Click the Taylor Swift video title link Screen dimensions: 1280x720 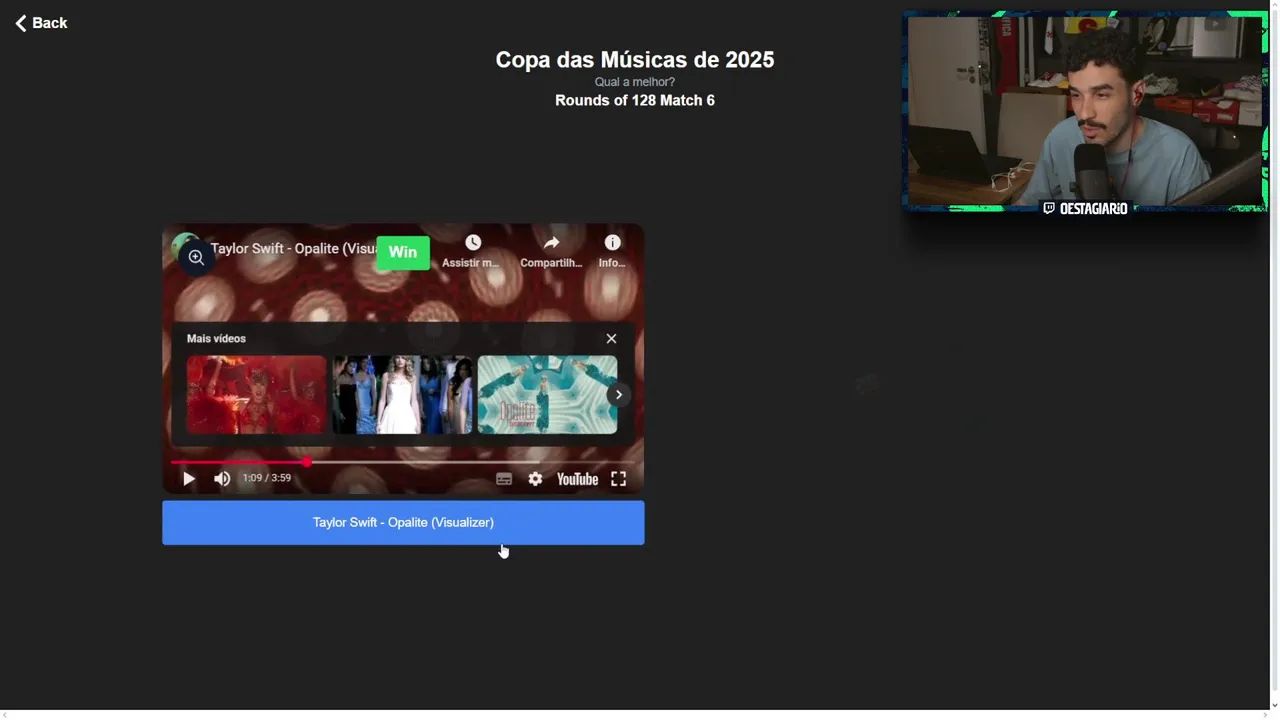click(293, 248)
